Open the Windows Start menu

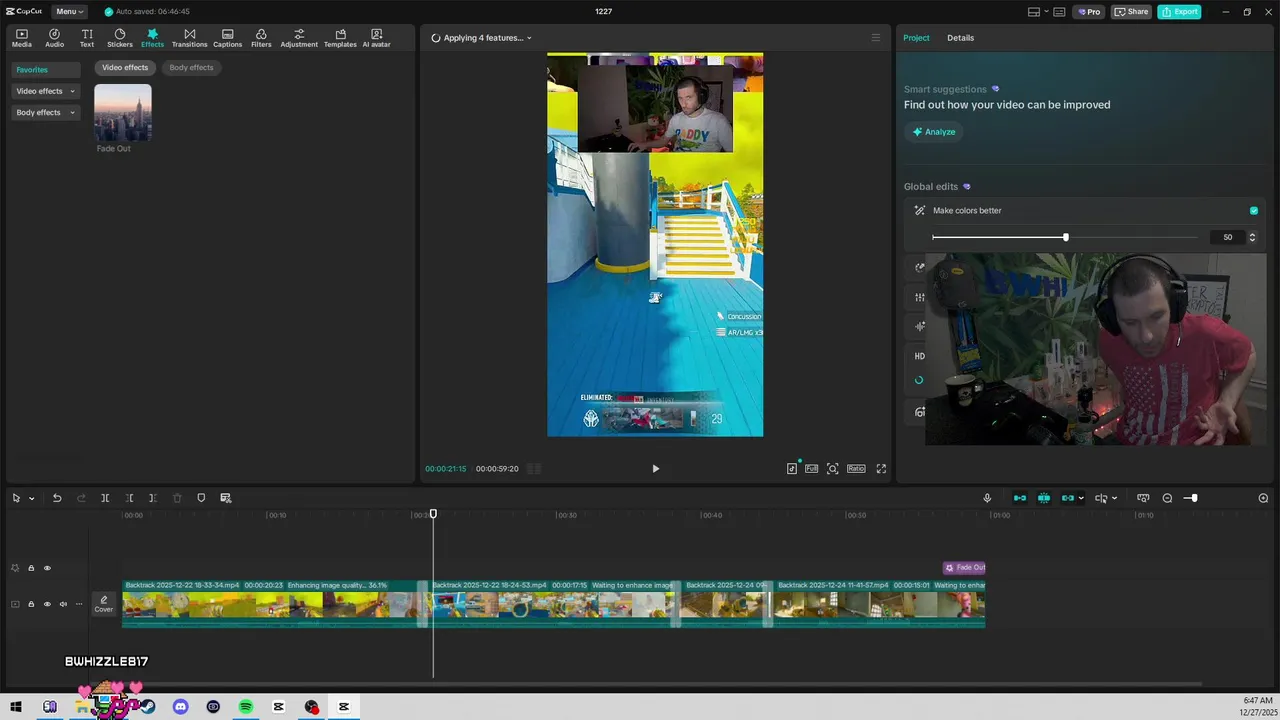pos(16,707)
